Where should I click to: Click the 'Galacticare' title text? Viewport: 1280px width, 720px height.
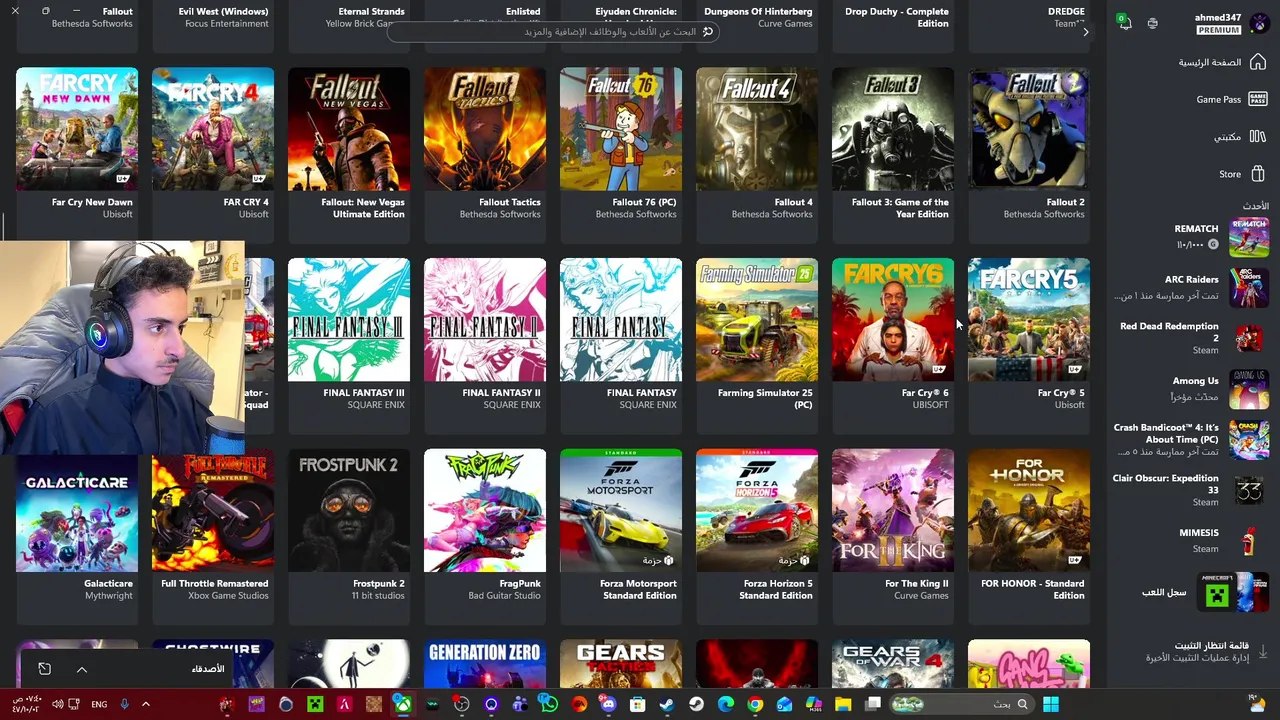pos(108,584)
